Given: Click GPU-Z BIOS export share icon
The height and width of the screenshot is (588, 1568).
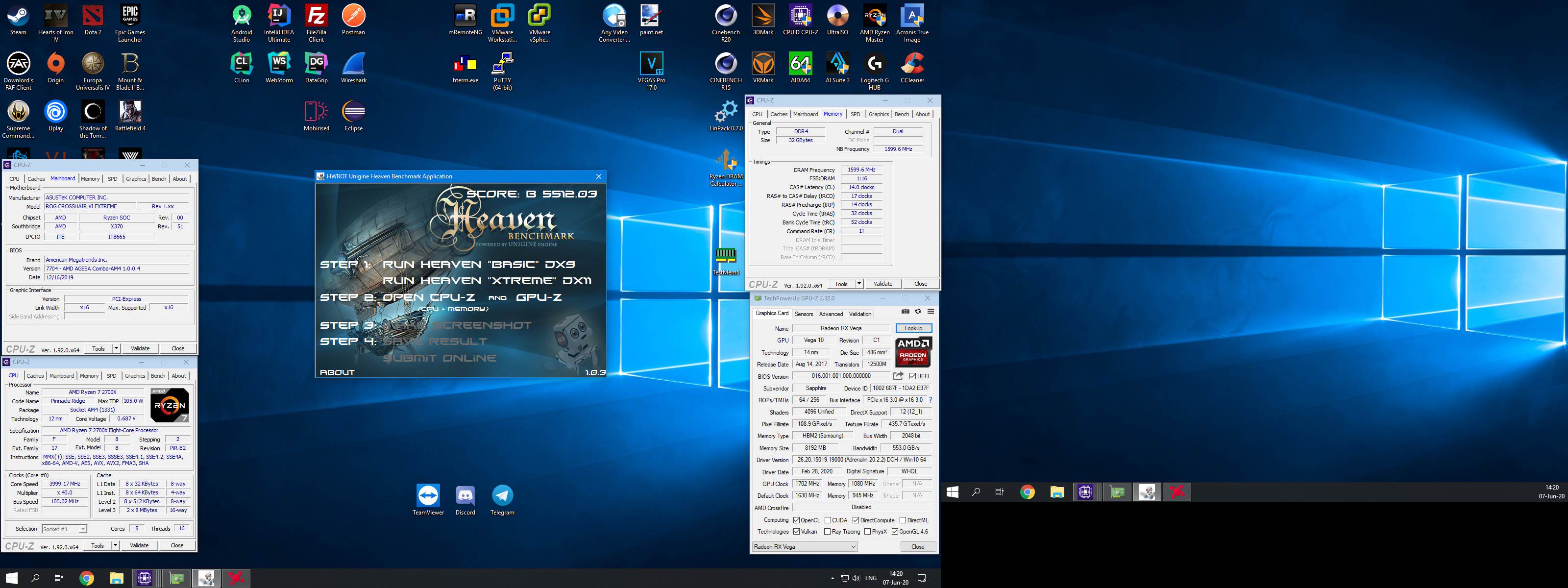Looking at the screenshot, I should pyautogui.click(x=899, y=375).
